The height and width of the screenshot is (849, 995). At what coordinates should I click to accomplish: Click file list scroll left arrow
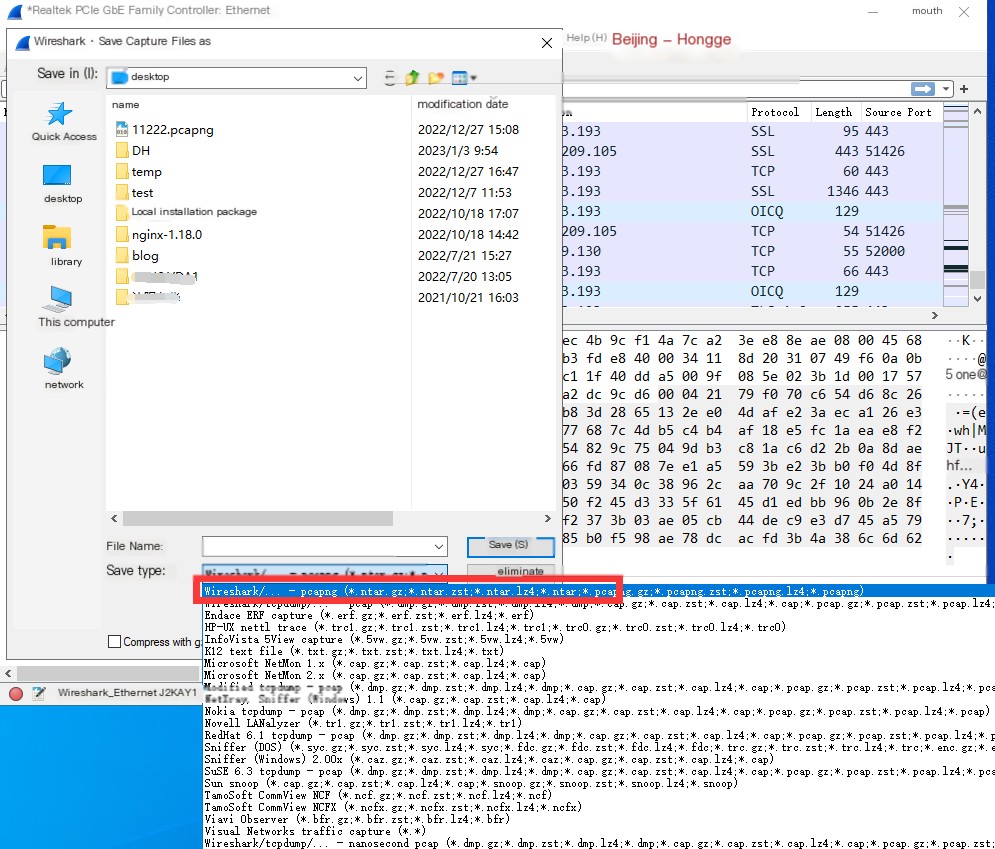point(114,518)
